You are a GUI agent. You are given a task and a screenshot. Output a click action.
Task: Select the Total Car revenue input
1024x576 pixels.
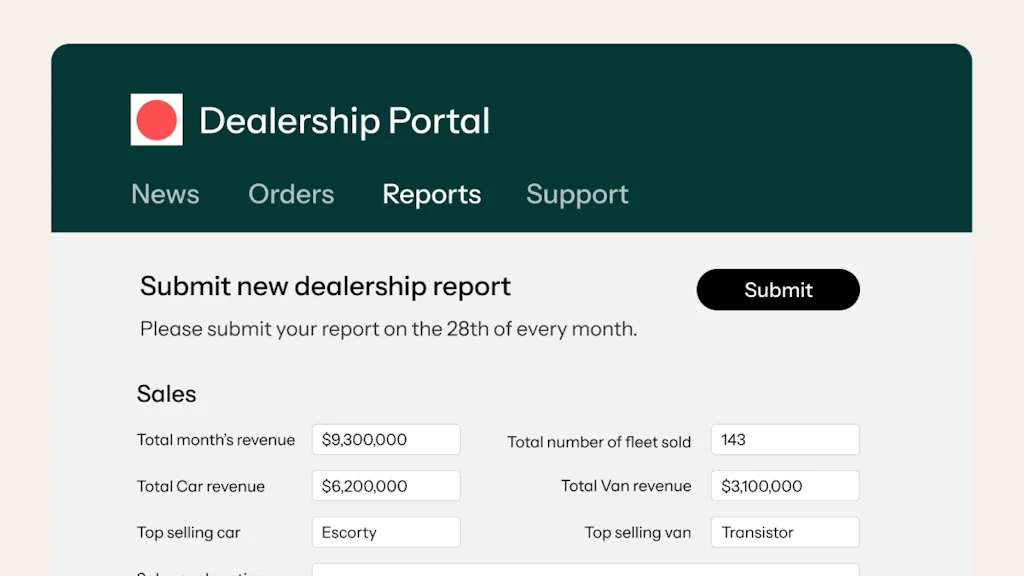(x=386, y=486)
